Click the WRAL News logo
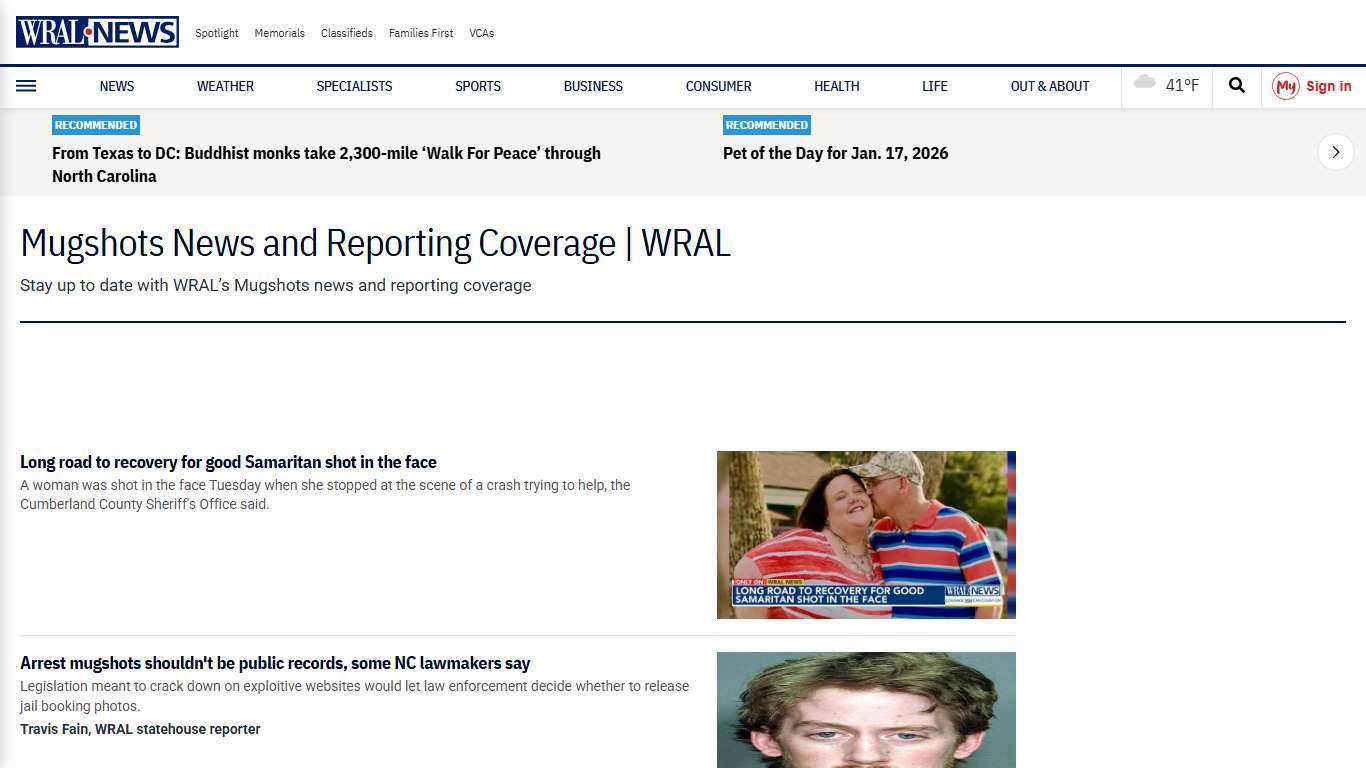The image size is (1366, 768). point(96,31)
